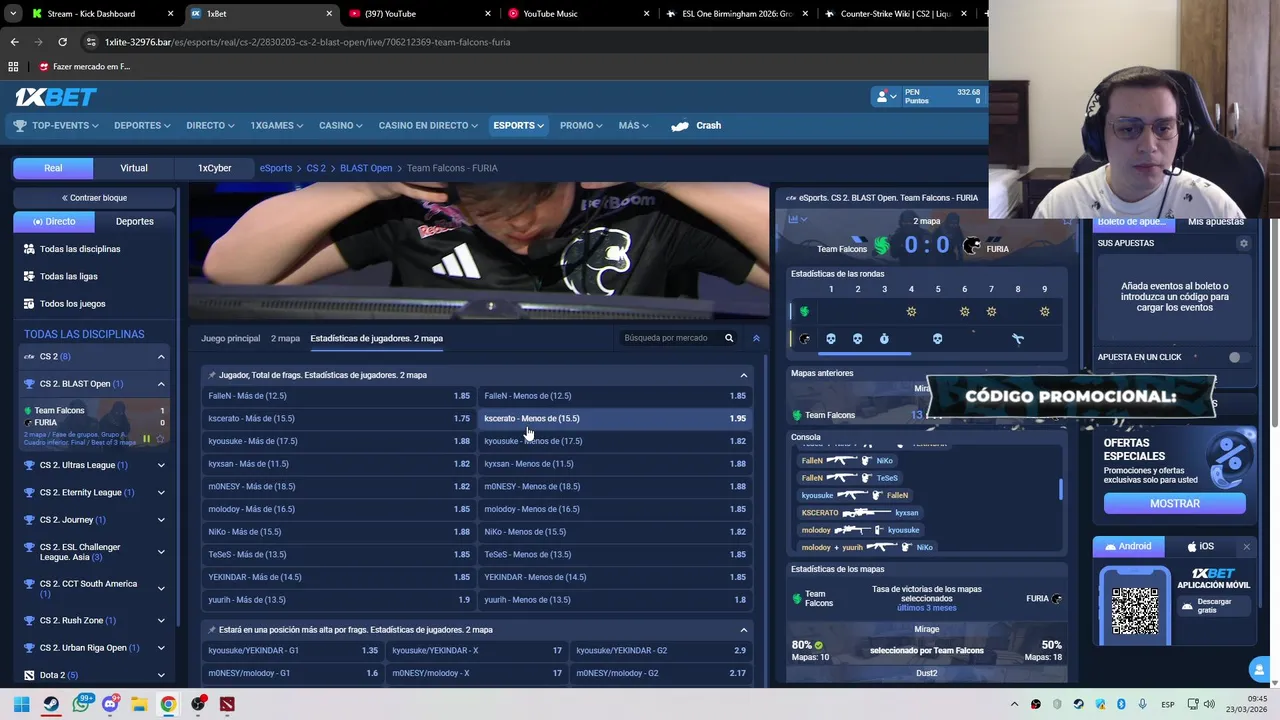Viewport: 1280px width, 720px height.
Task: Open the ESPORTS dropdown menu
Action: [518, 126]
